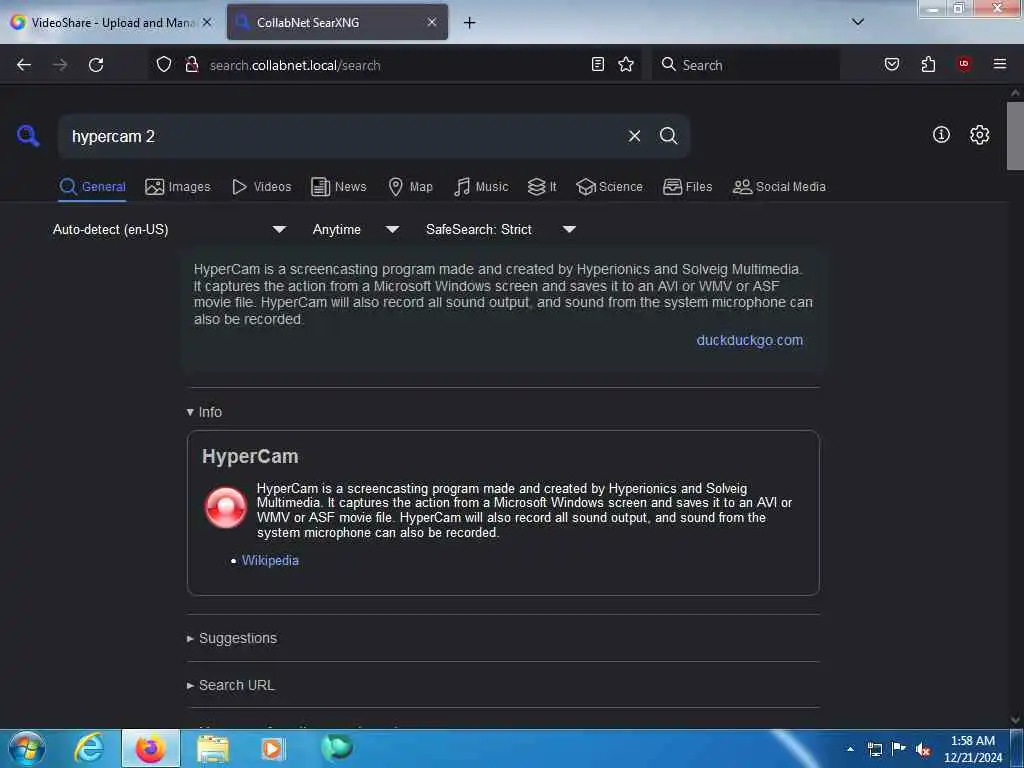Image resolution: width=1024 pixels, height=768 pixels.
Task: Open Windows Media Player taskbar icon
Action: pyautogui.click(x=273, y=748)
